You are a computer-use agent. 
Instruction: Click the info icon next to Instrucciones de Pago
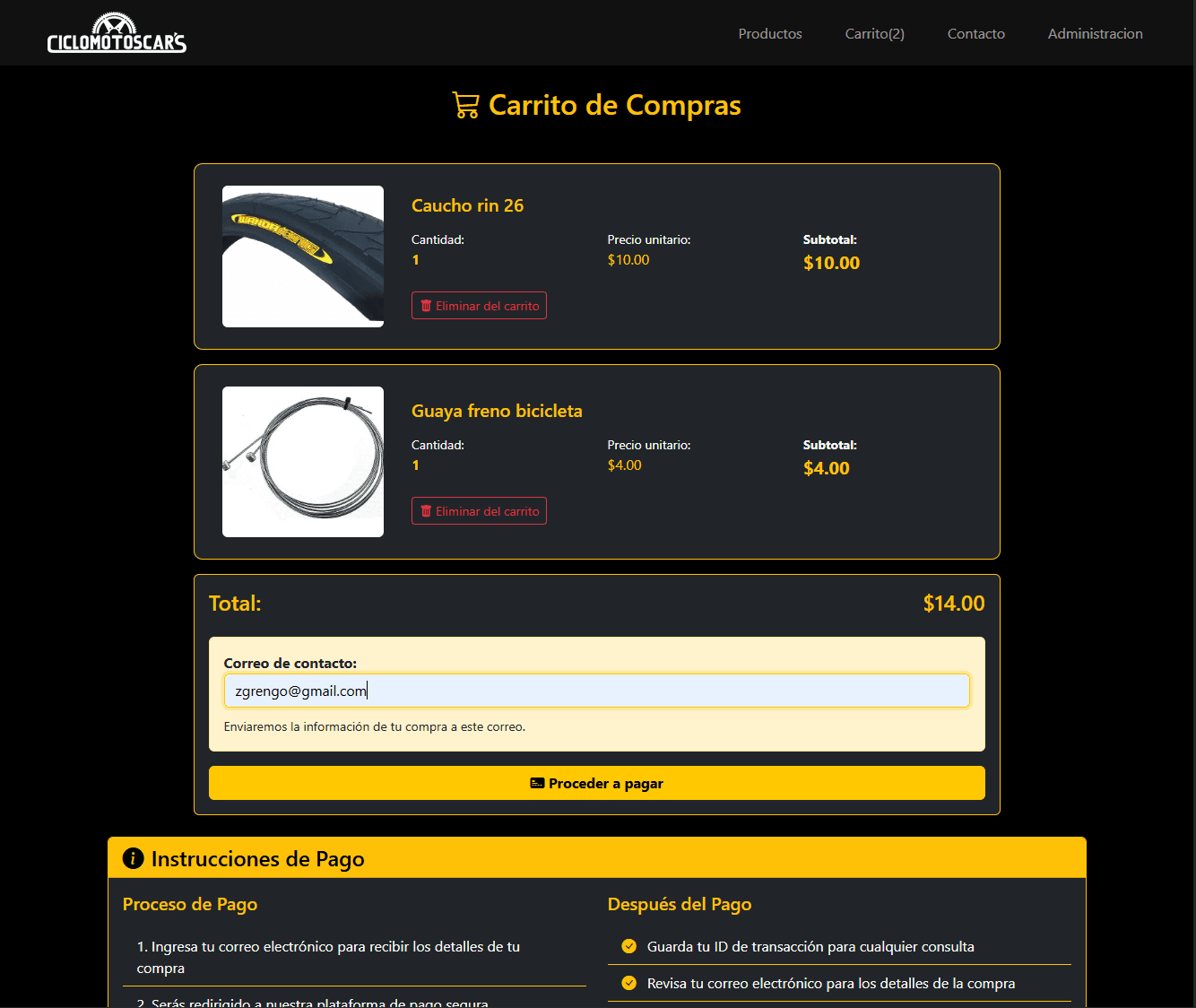(x=133, y=858)
